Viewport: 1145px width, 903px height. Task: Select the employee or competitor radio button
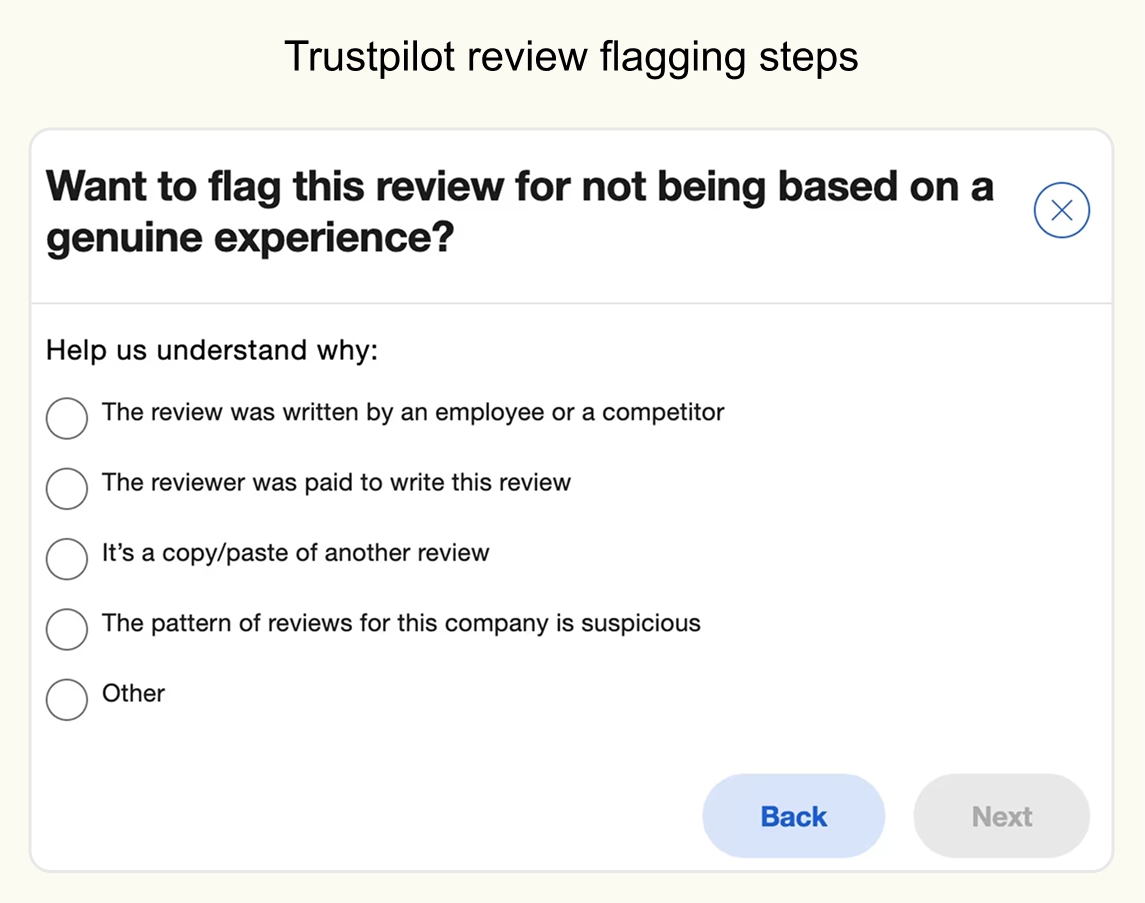(x=67, y=418)
